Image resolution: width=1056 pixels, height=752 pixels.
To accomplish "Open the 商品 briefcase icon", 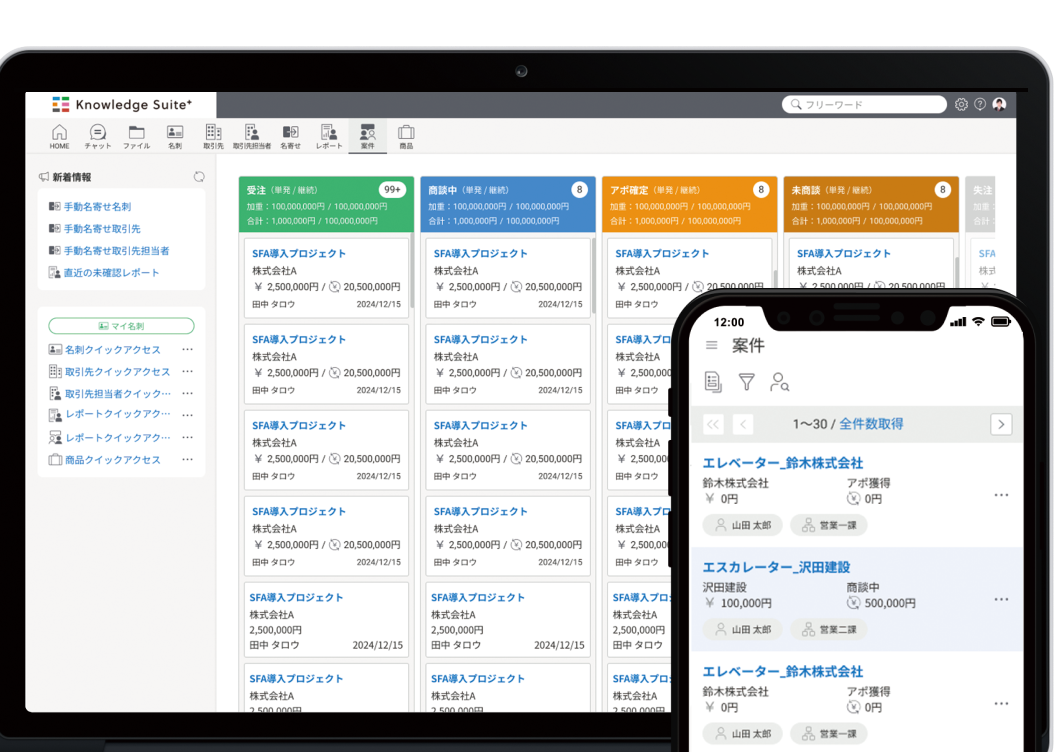I will coord(406,137).
